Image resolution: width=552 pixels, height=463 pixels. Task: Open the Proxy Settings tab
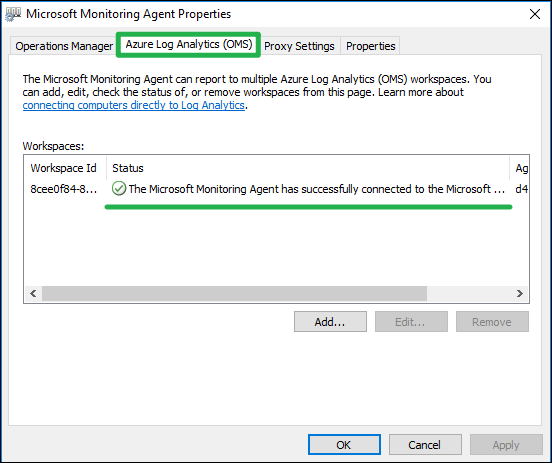click(x=299, y=46)
